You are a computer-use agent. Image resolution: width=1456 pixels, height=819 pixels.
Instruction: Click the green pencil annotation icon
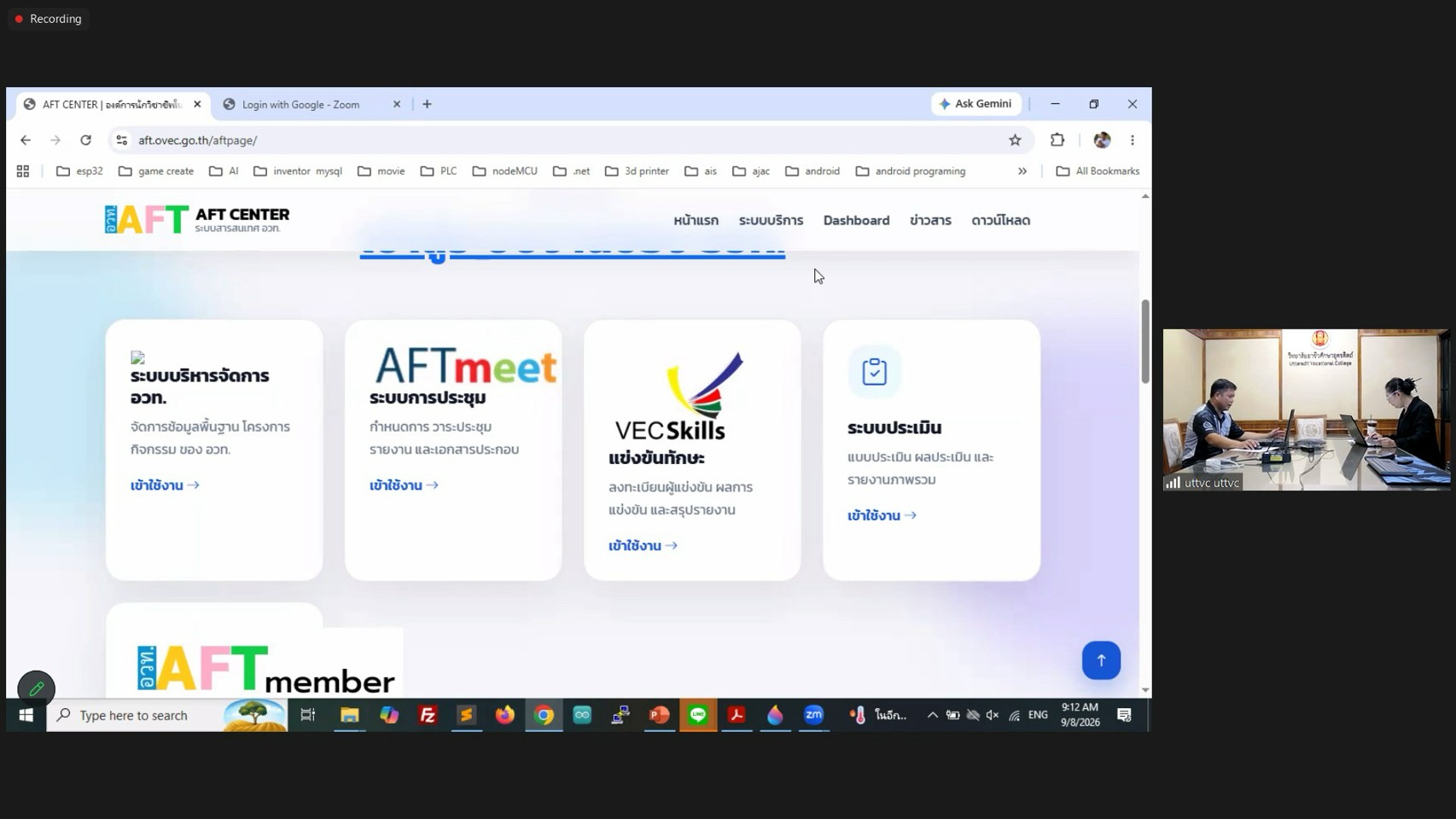point(36,688)
